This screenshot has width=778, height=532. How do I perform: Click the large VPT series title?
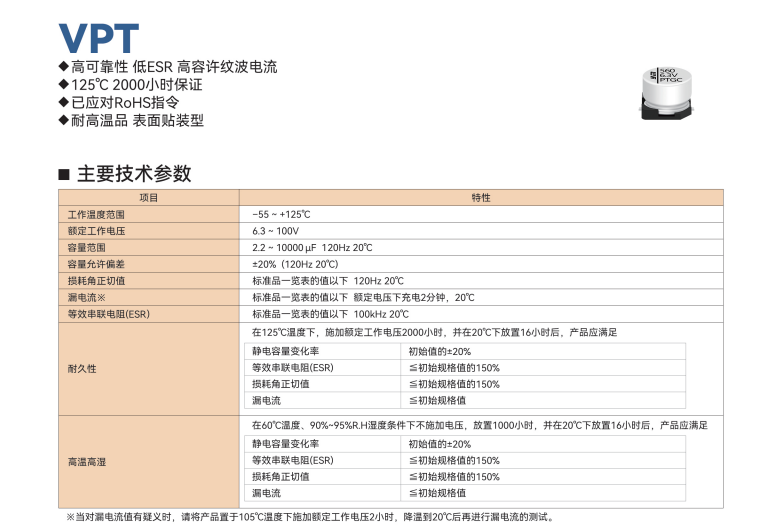[x=98, y=36]
